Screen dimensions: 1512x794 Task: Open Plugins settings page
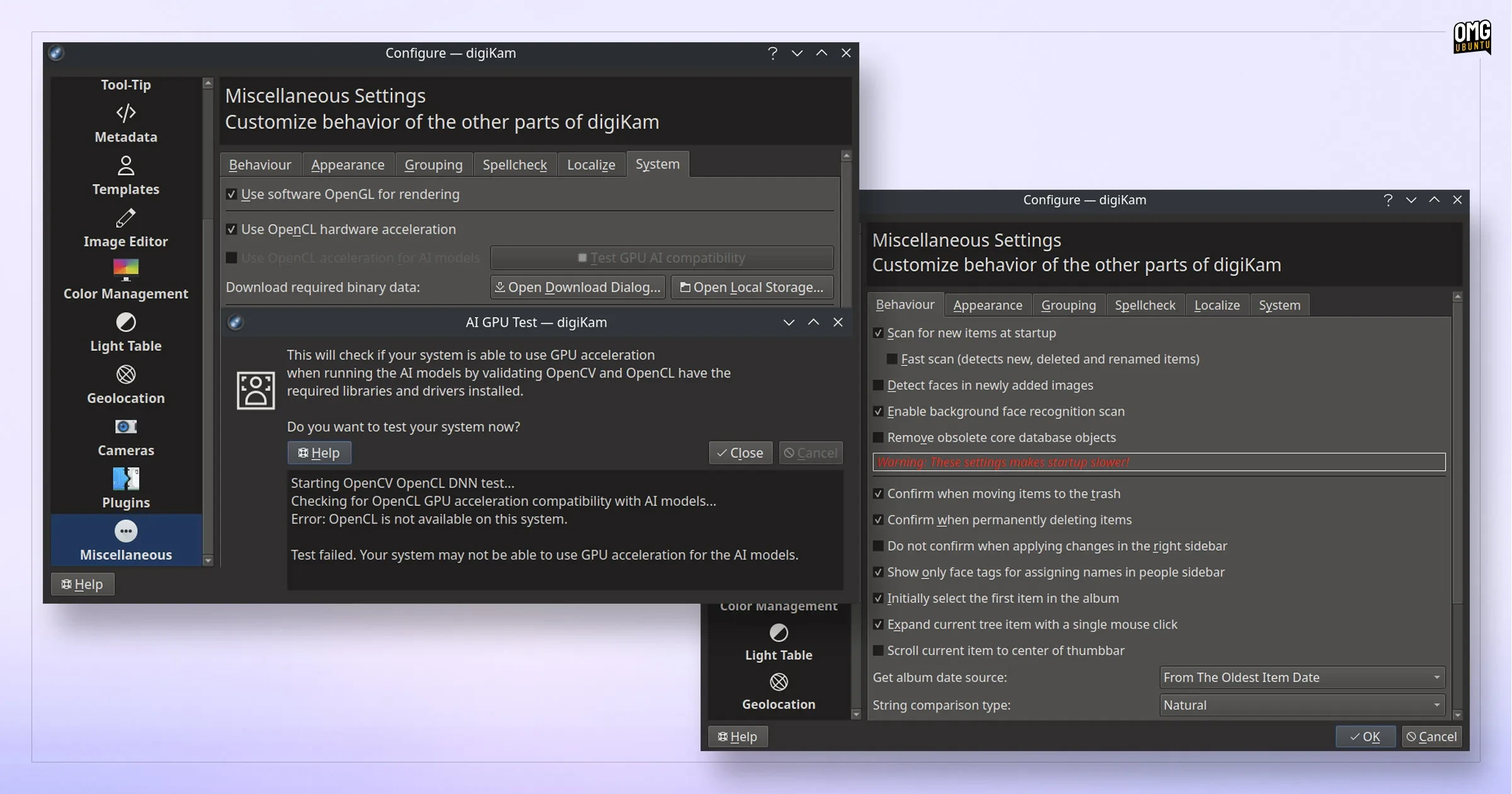click(x=126, y=490)
